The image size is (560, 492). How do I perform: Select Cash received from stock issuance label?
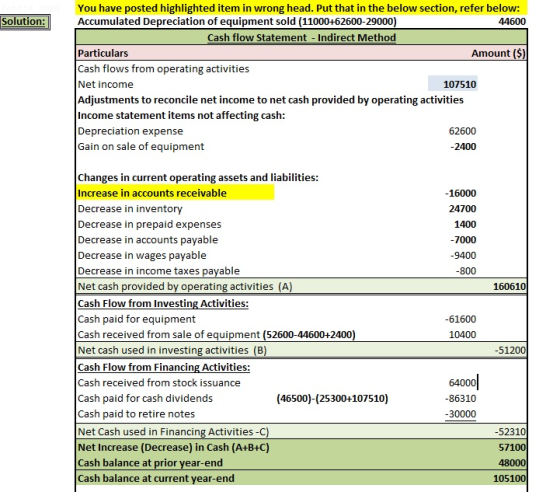tap(159, 383)
